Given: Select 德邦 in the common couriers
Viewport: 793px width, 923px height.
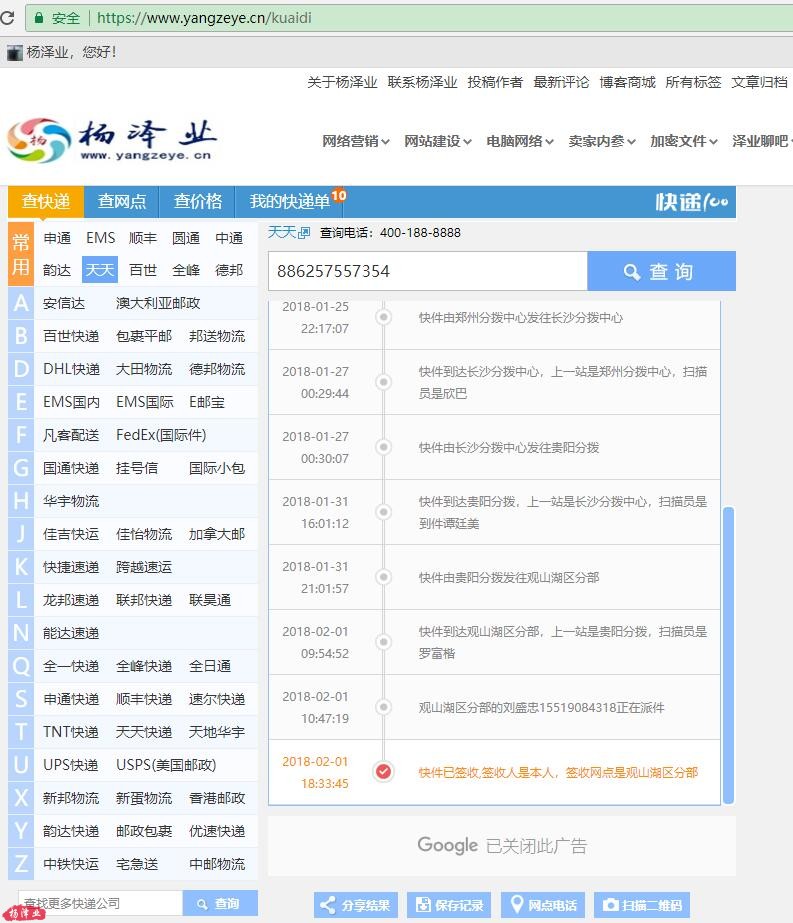Looking at the screenshot, I should [x=229, y=270].
